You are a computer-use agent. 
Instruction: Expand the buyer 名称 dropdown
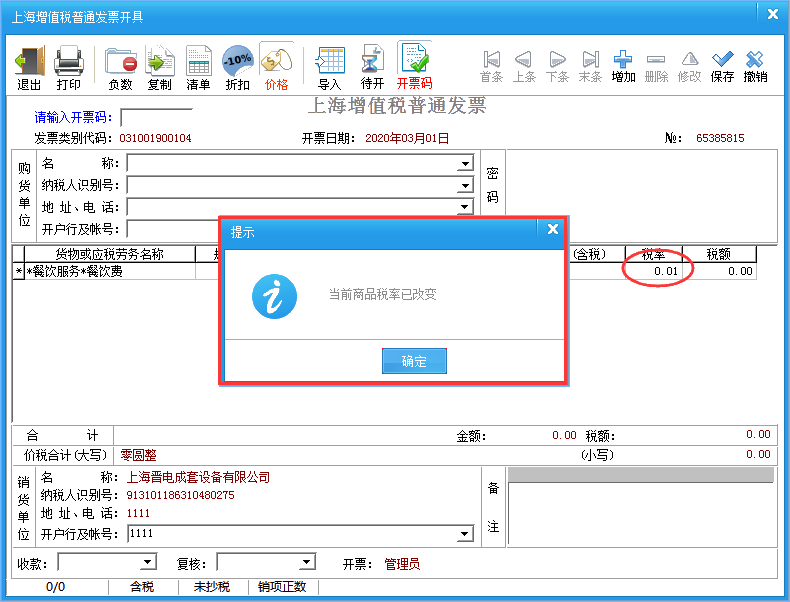point(466,164)
